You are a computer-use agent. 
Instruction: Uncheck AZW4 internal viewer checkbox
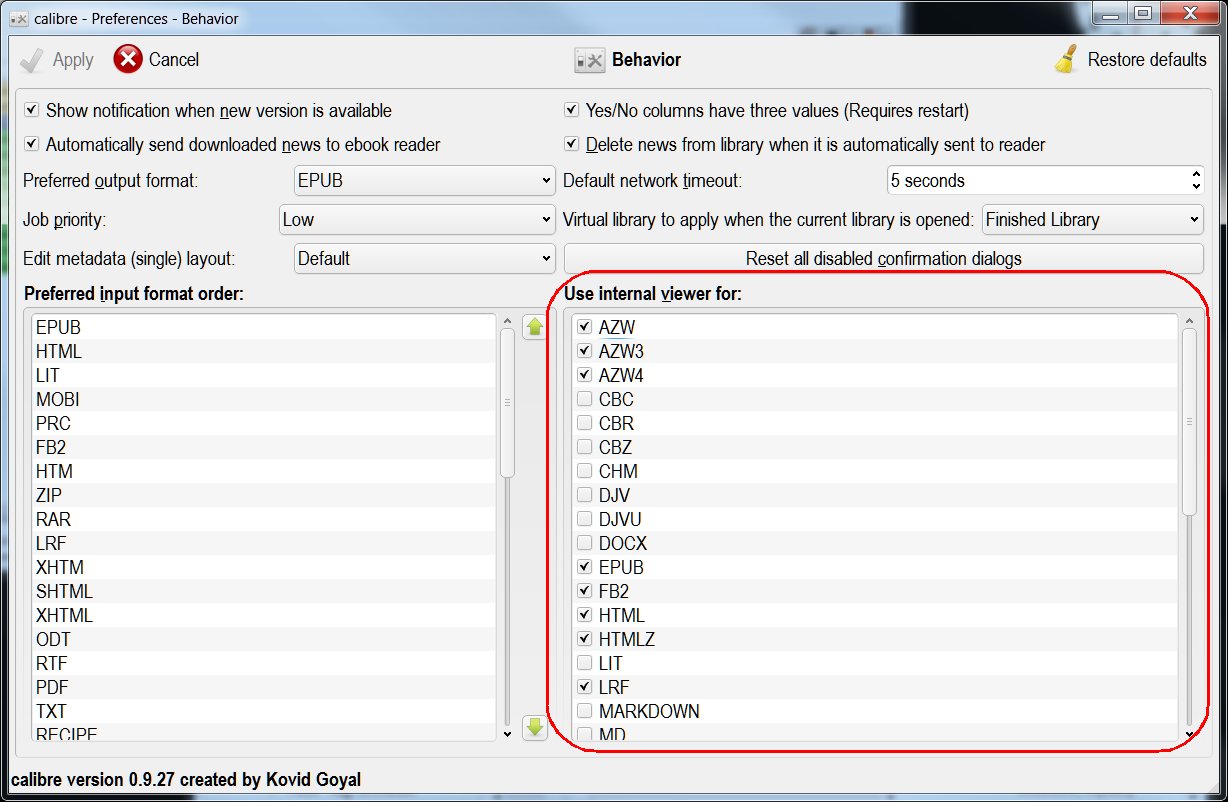[x=585, y=375]
